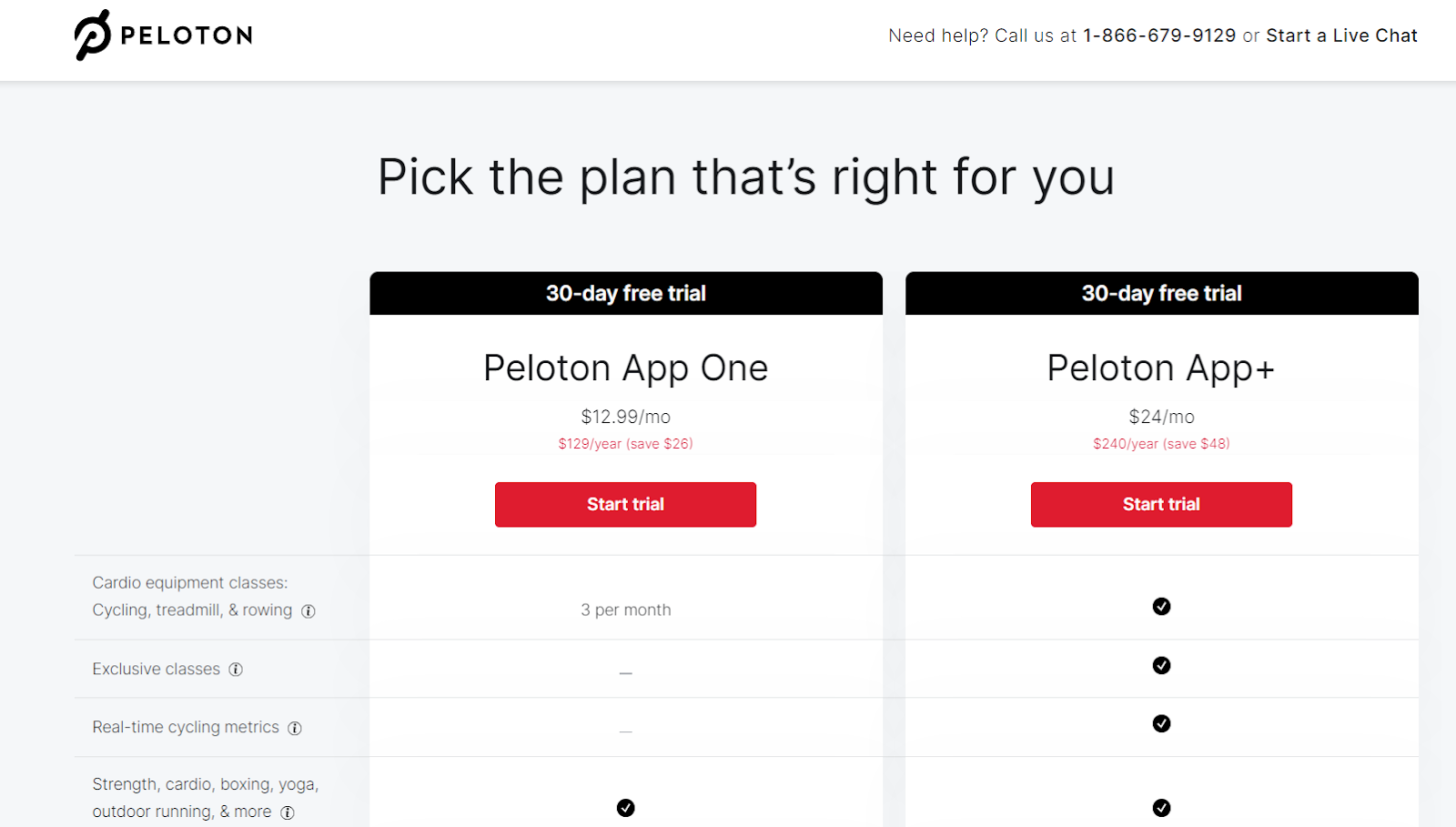Click App+ checkmark for Exclusive classes
Viewport: 1456px width, 827px height.
pos(1161,666)
